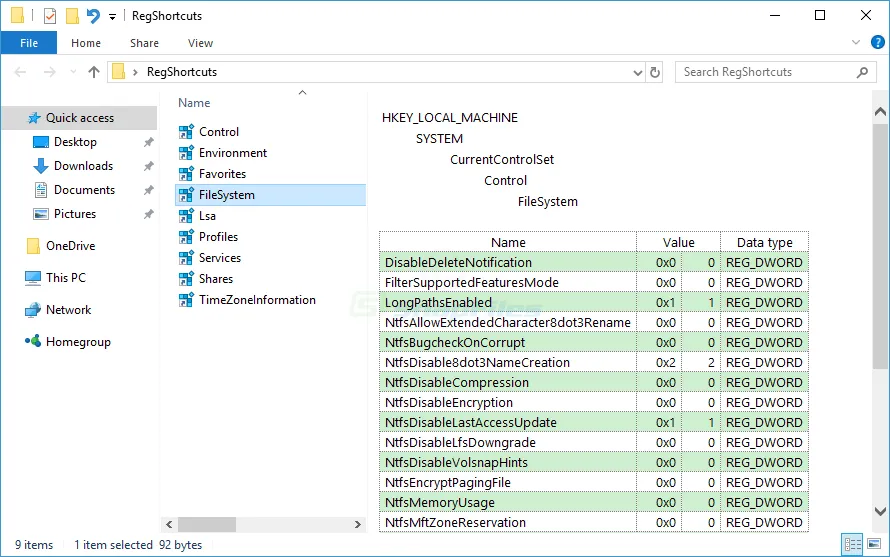Click CurrentControlSet in the preview path
Viewport: 890px width, 557px height.
[502, 160]
